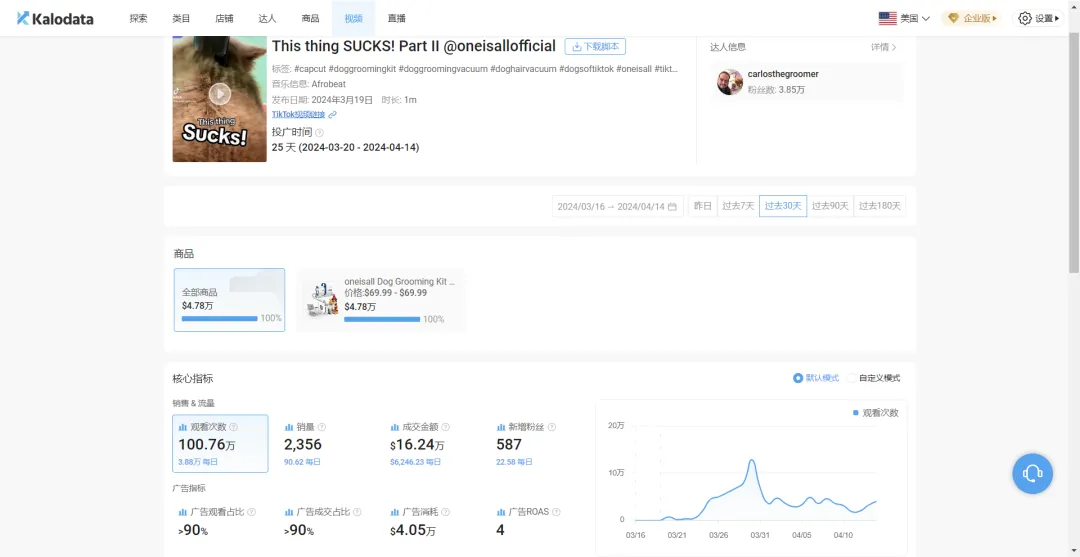Click the settings gear icon

1024,18
